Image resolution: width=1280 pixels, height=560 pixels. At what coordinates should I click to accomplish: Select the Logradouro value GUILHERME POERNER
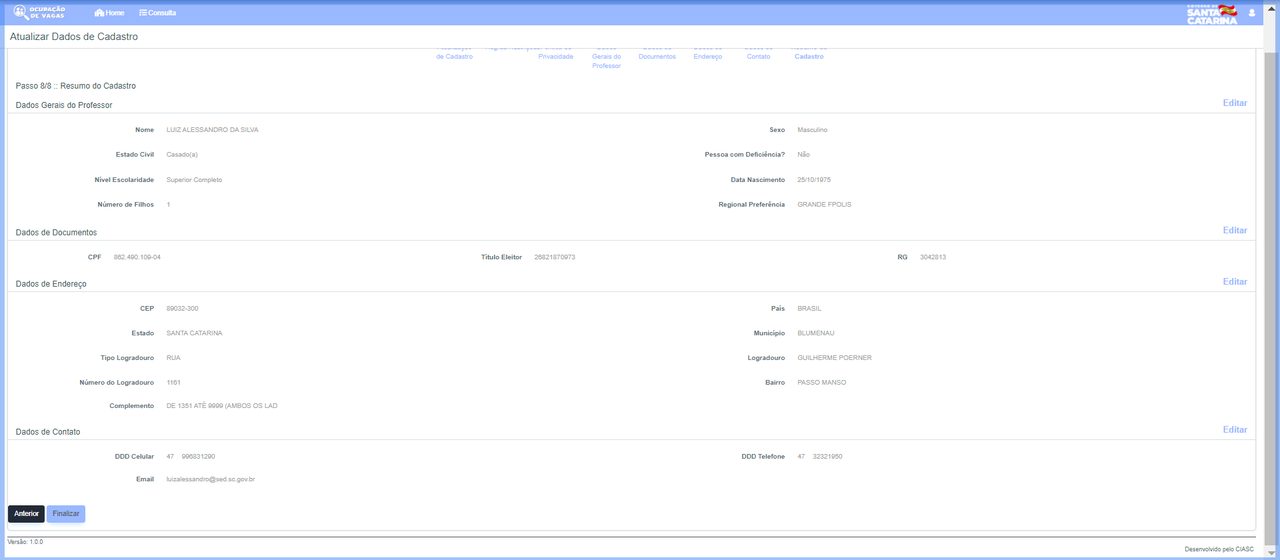pos(834,358)
